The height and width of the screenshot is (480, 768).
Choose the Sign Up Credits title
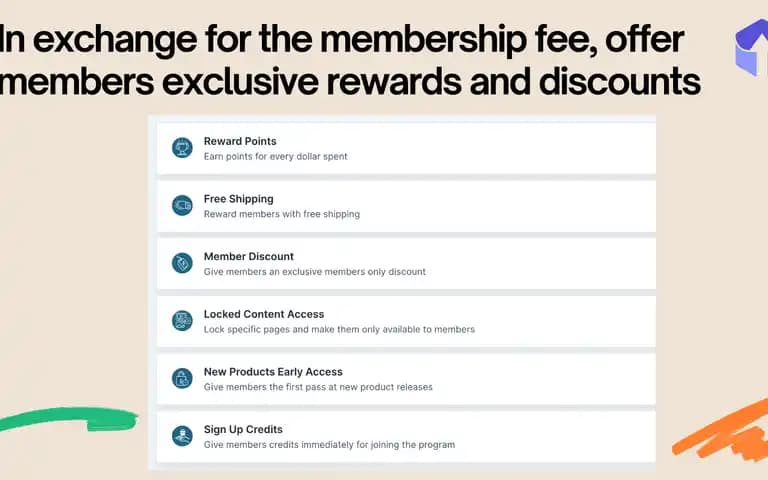pos(243,430)
